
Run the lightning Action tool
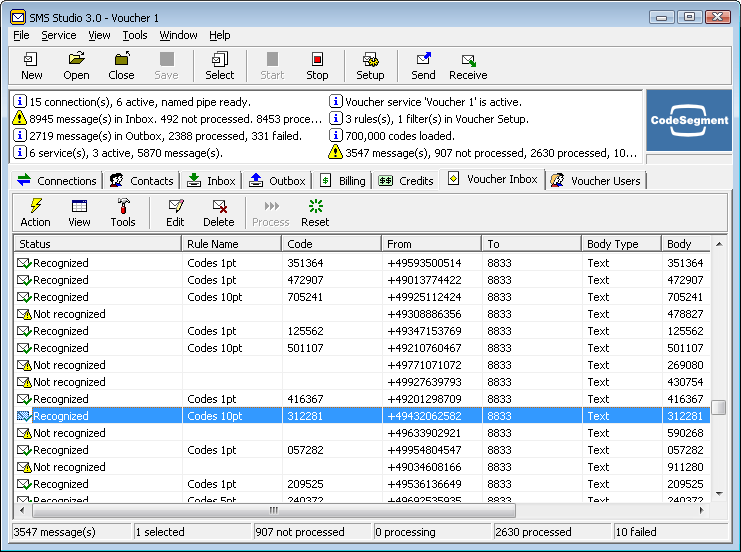coord(36,212)
